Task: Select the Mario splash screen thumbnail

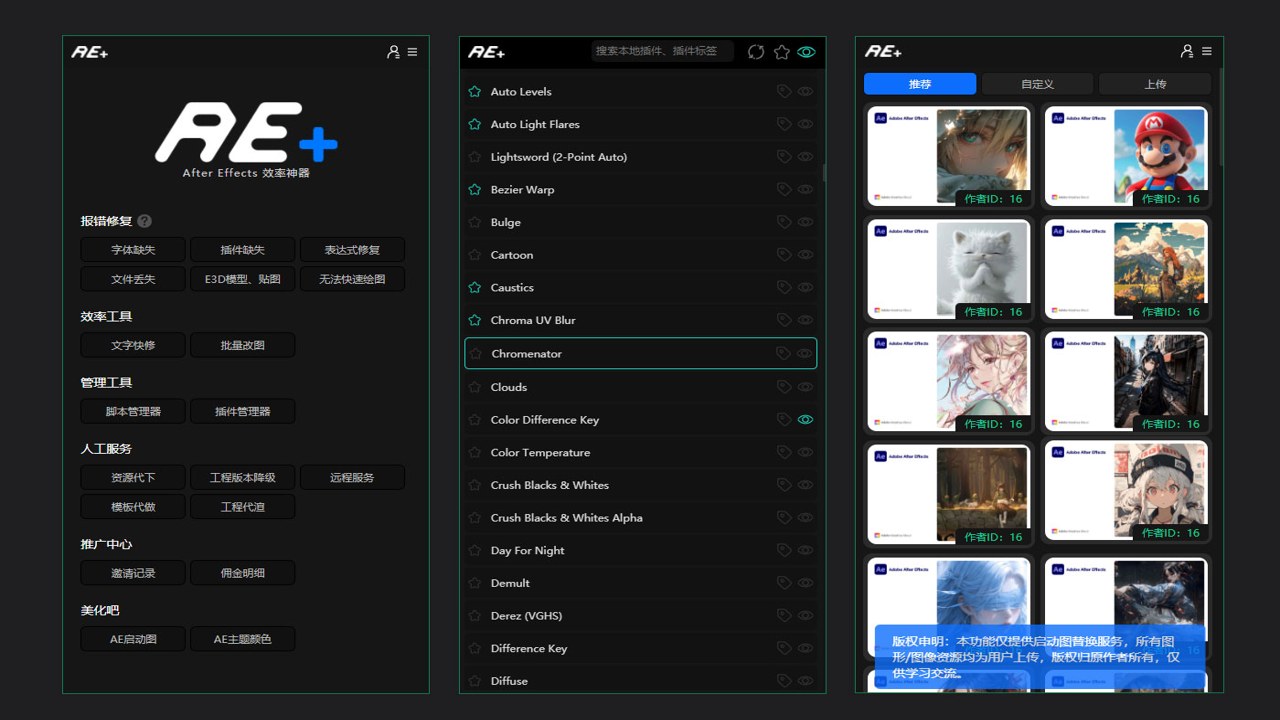Action: [1126, 157]
